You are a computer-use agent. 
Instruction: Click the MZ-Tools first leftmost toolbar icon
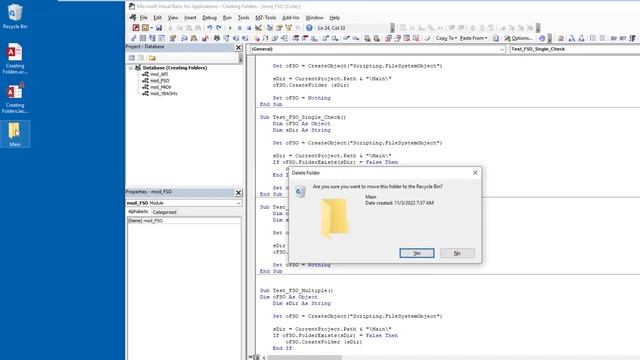(x=133, y=38)
